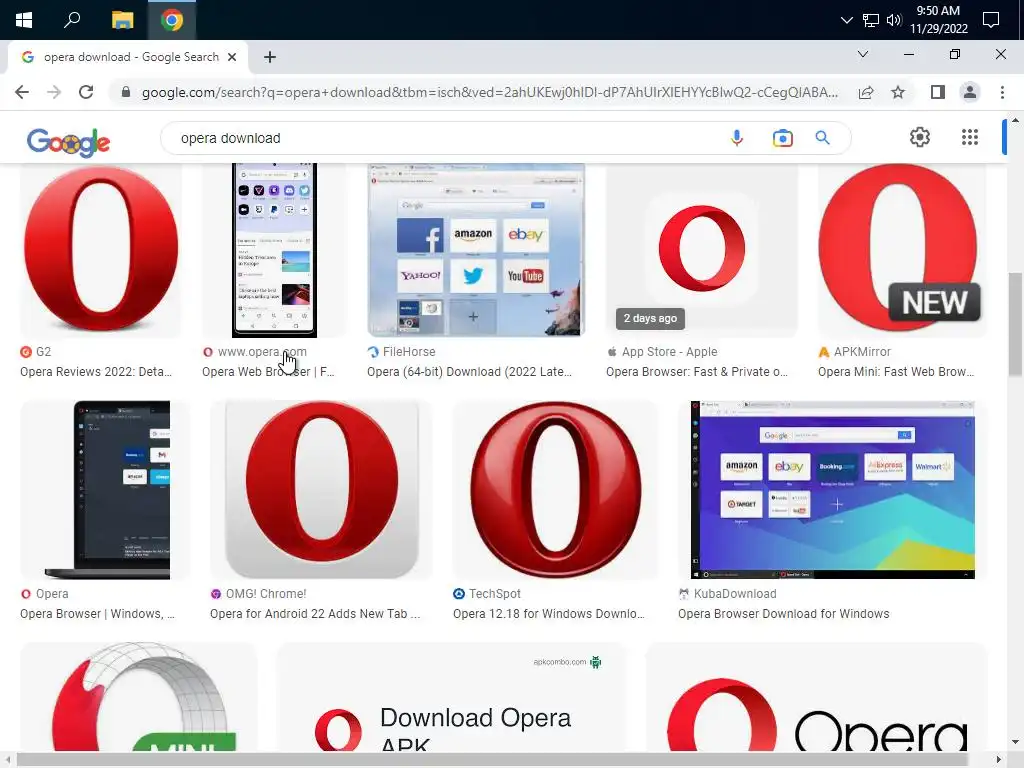View site information lock icon

point(126,92)
